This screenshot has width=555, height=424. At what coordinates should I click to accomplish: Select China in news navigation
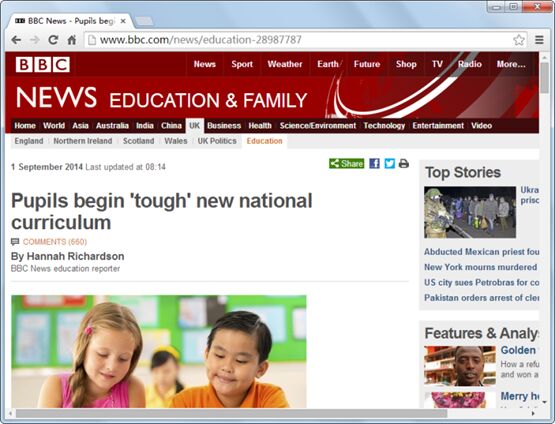pyautogui.click(x=171, y=126)
